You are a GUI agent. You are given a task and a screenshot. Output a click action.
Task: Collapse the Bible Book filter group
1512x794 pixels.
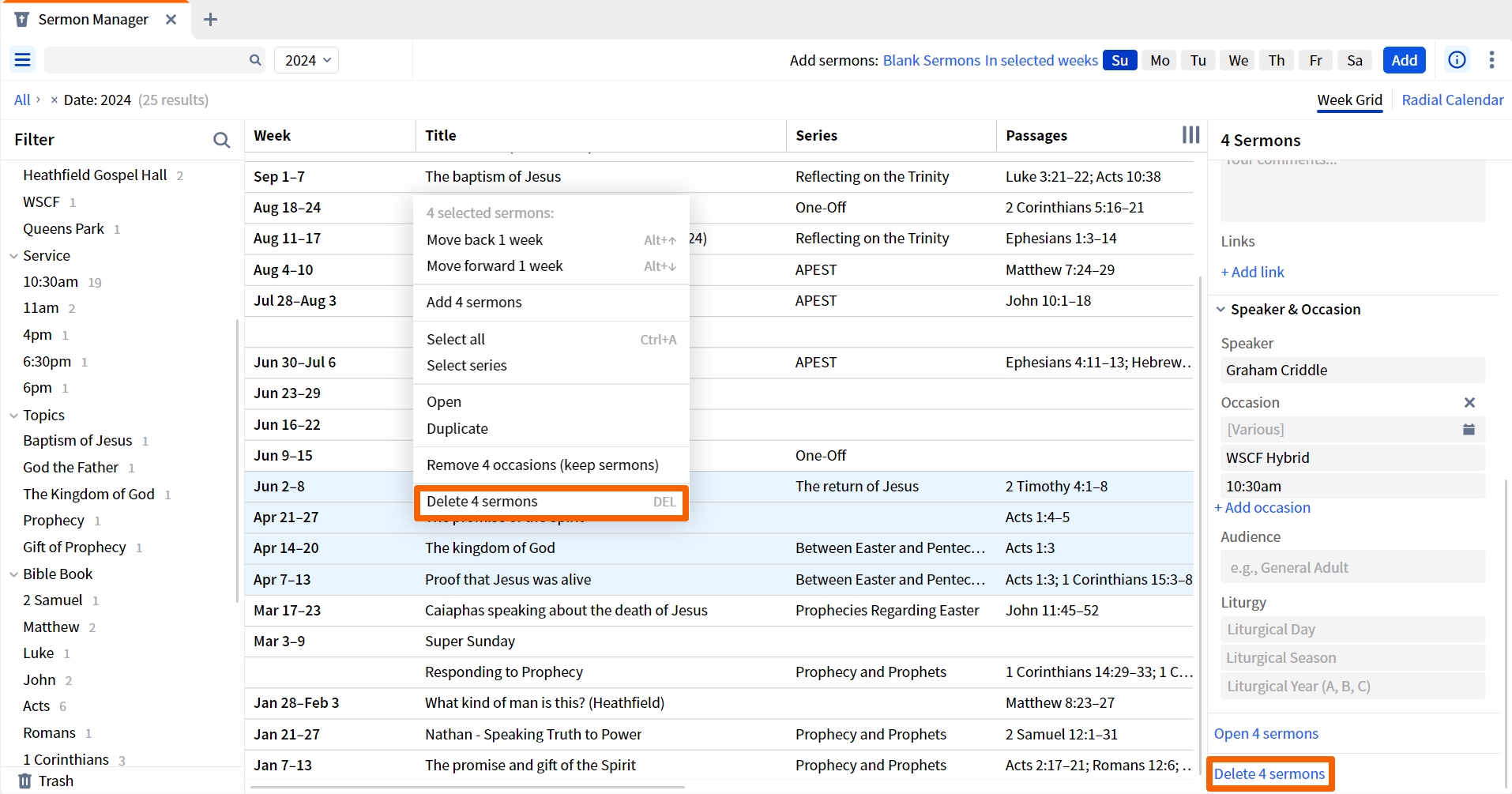click(13, 574)
